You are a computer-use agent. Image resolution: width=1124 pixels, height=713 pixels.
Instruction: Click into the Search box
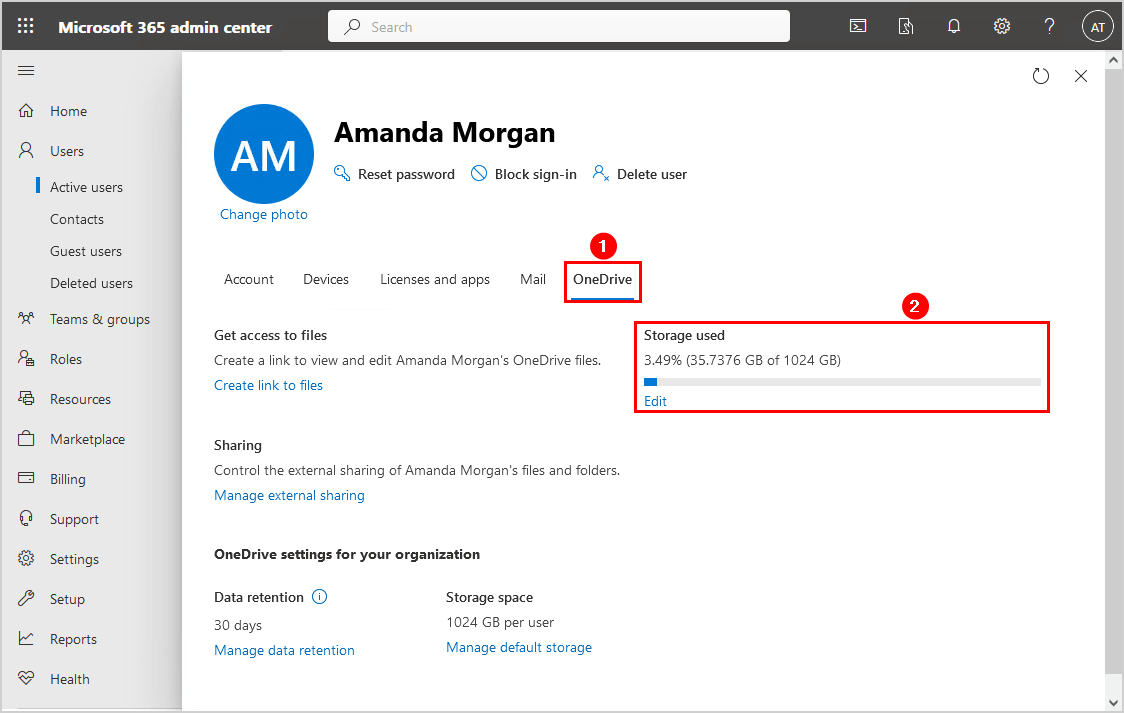tap(558, 27)
